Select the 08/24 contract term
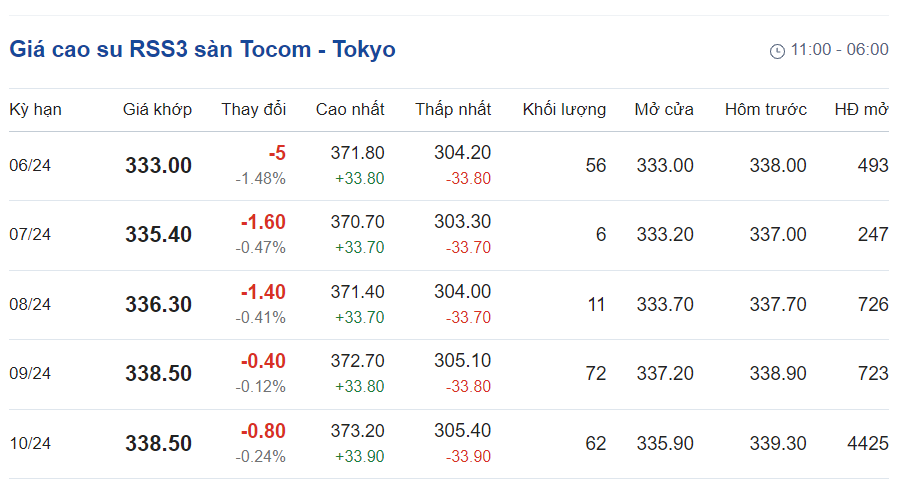904x490 pixels. [30, 305]
